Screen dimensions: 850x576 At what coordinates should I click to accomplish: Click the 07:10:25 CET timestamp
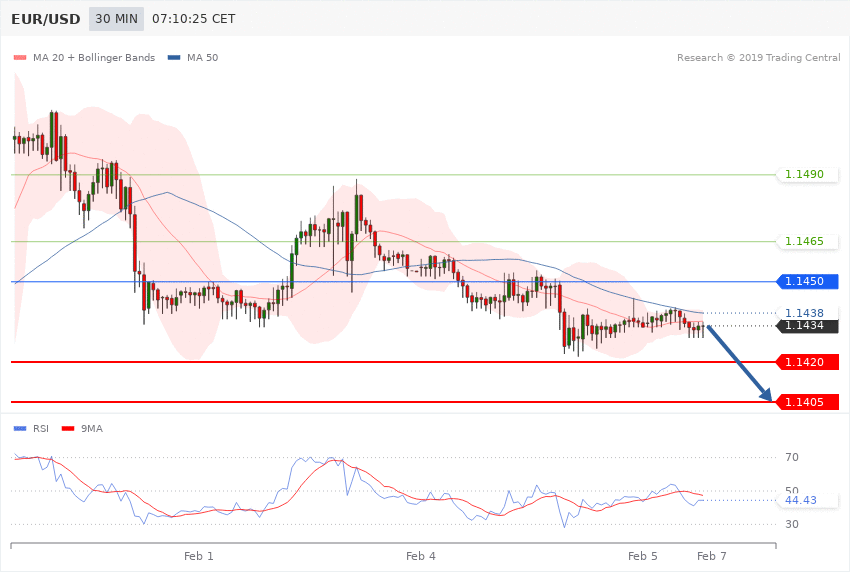[194, 19]
